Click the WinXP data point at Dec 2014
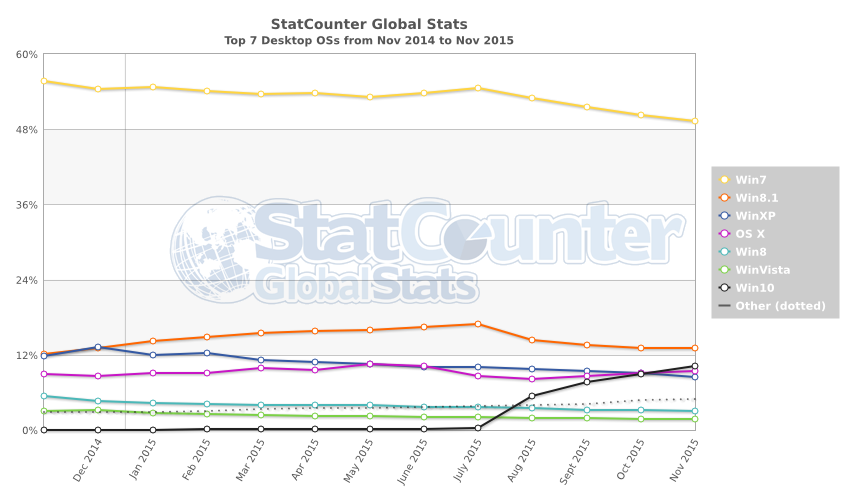854x500 pixels. (98, 347)
